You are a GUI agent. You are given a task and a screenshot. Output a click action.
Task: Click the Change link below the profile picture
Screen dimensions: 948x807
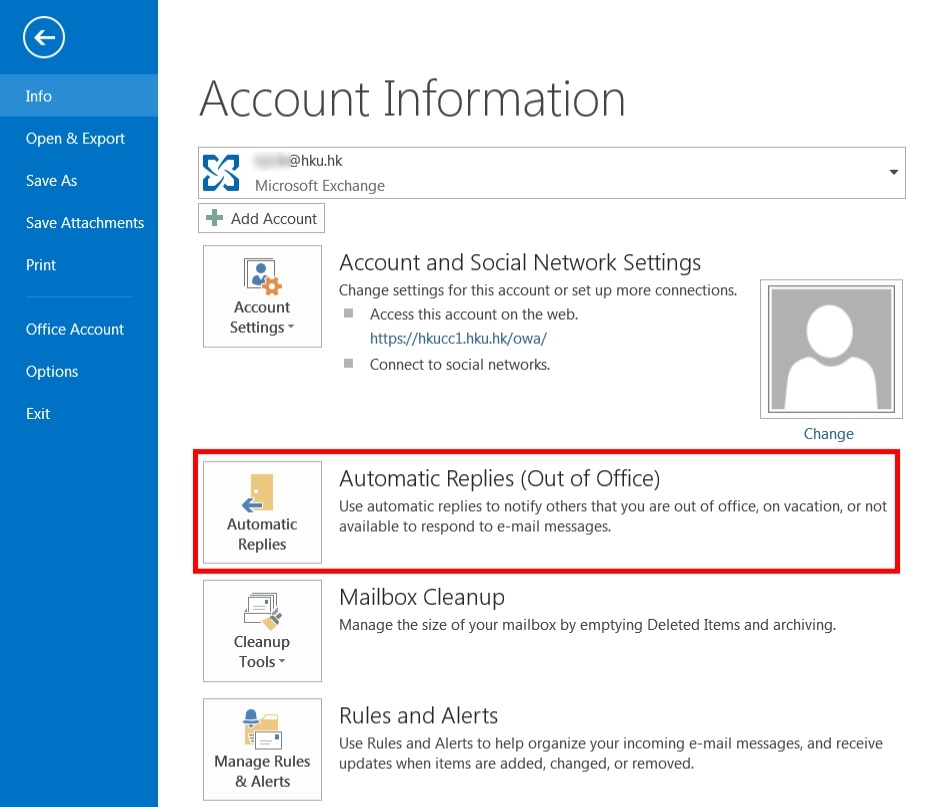pyautogui.click(x=828, y=434)
